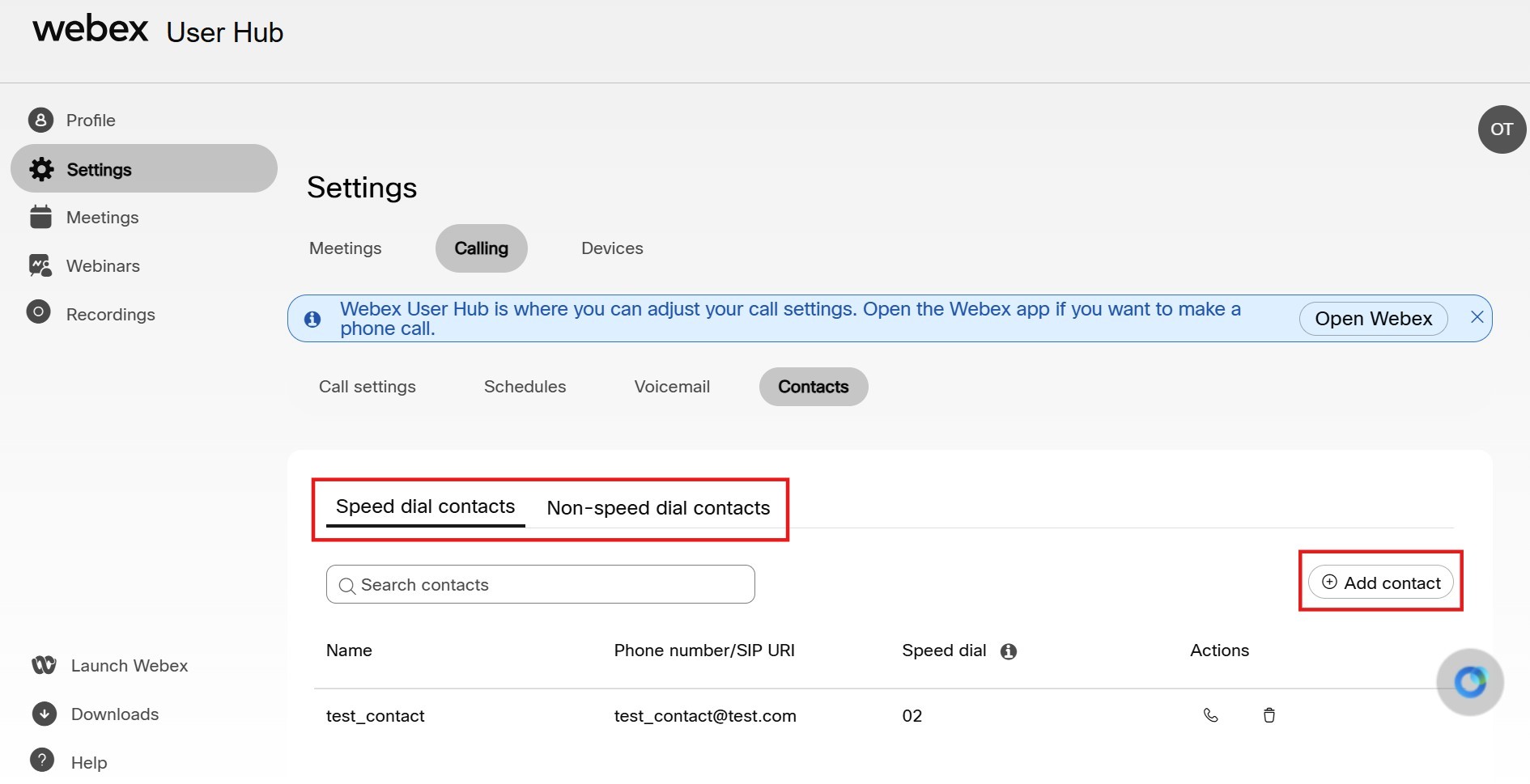
Task: Open the OT user avatar menu
Action: pyautogui.click(x=1502, y=129)
